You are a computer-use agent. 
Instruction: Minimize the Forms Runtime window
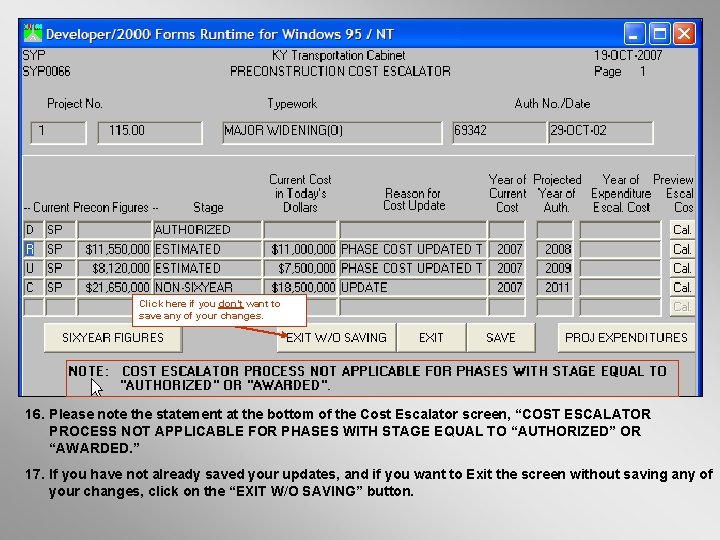[x=635, y=34]
